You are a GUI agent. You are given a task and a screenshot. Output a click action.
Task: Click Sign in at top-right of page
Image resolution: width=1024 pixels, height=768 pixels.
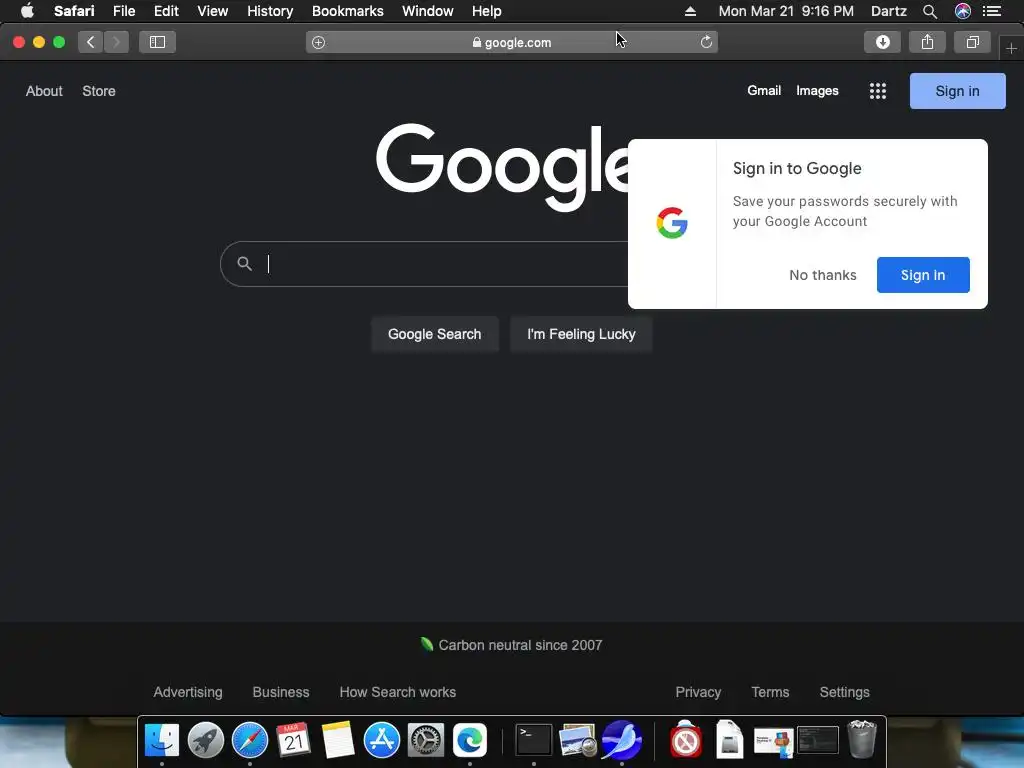[x=957, y=91]
